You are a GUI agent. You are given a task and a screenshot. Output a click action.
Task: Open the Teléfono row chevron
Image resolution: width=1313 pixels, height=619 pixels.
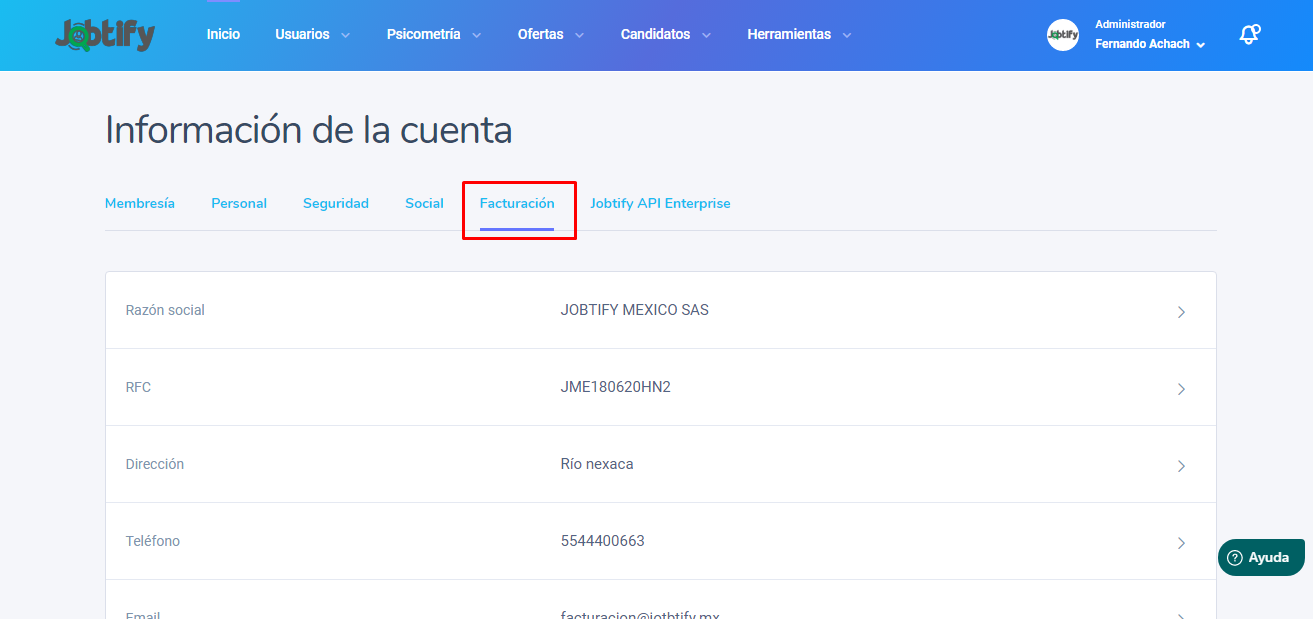1181,543
